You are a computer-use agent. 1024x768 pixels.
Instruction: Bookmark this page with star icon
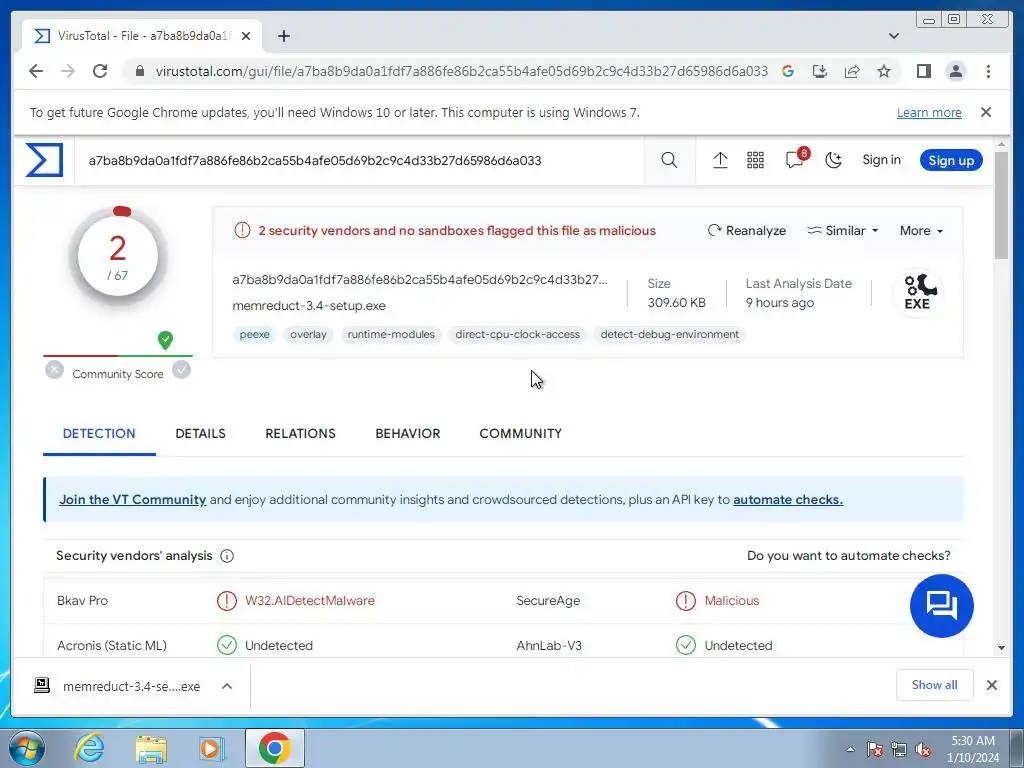(x=884, y=71)
